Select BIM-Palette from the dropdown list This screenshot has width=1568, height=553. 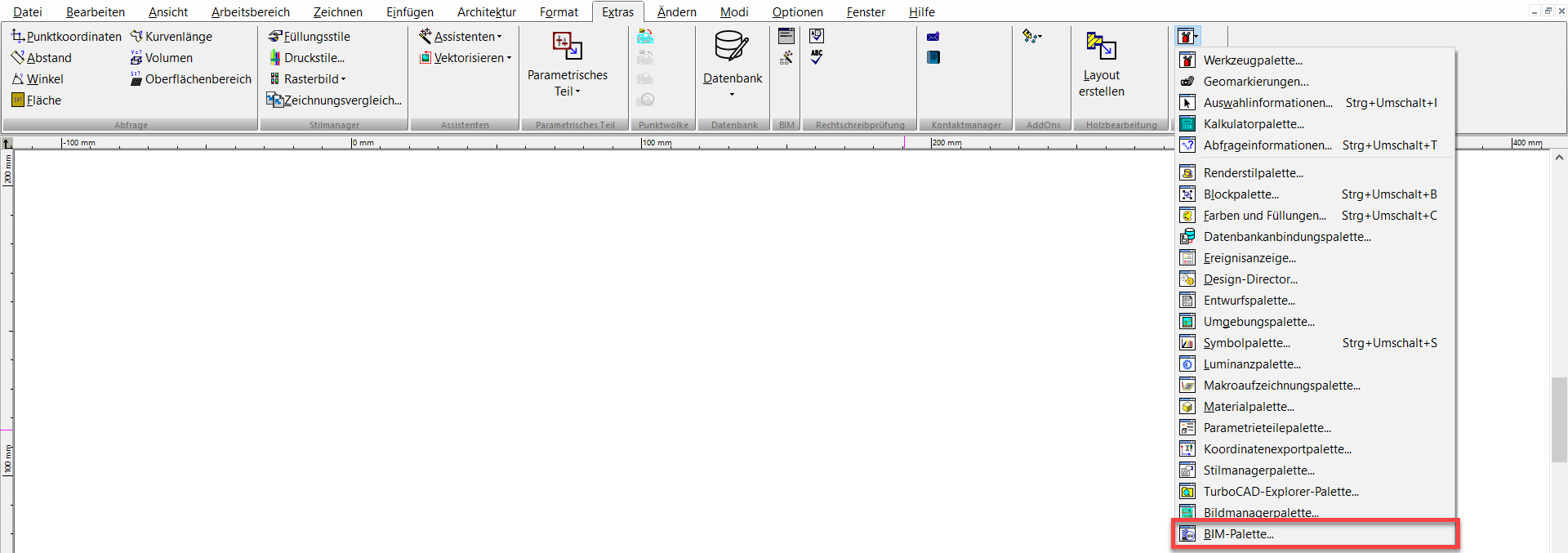point(1238,534)
